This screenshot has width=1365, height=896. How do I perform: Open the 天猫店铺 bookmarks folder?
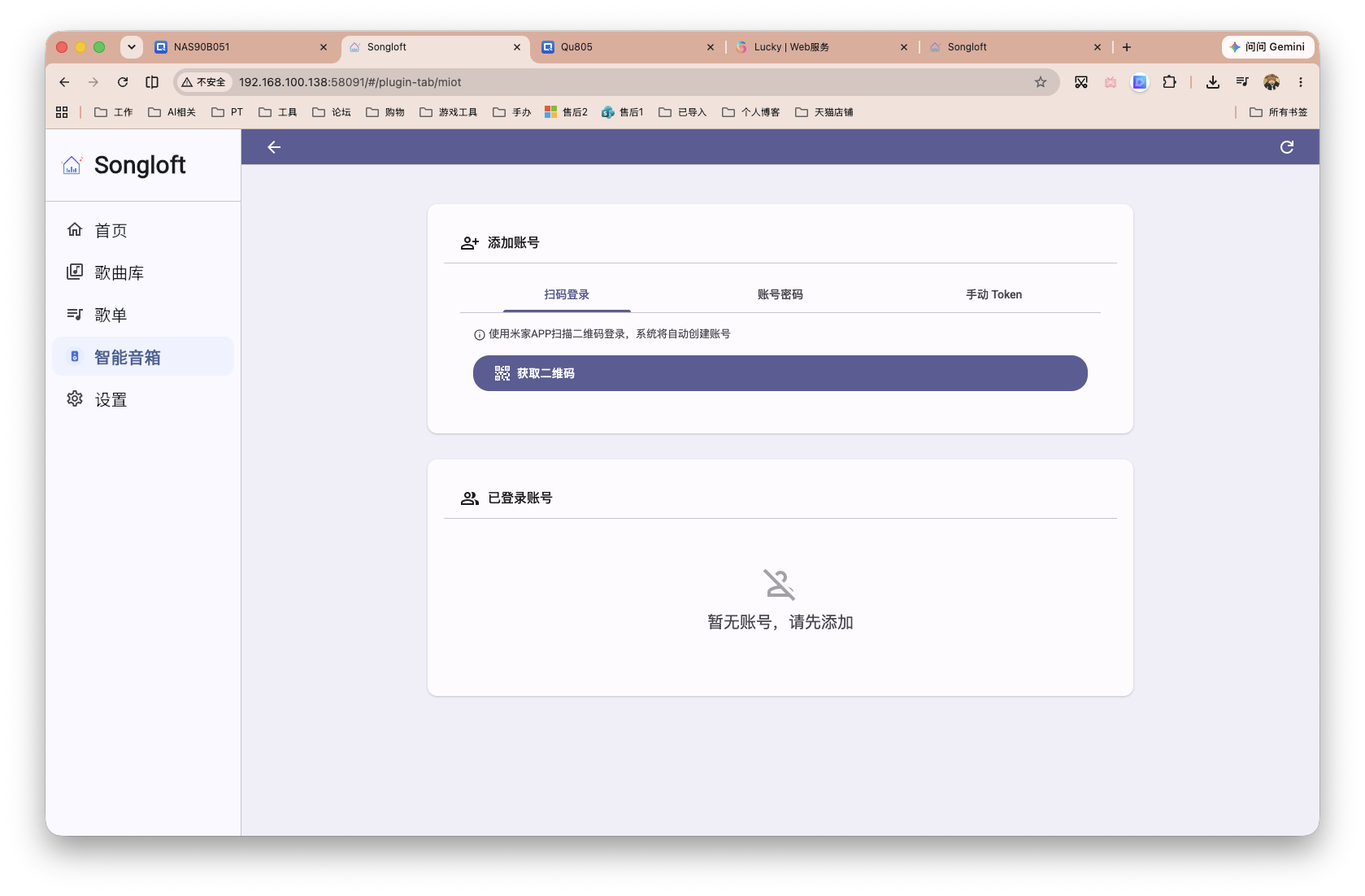point(824,112)
